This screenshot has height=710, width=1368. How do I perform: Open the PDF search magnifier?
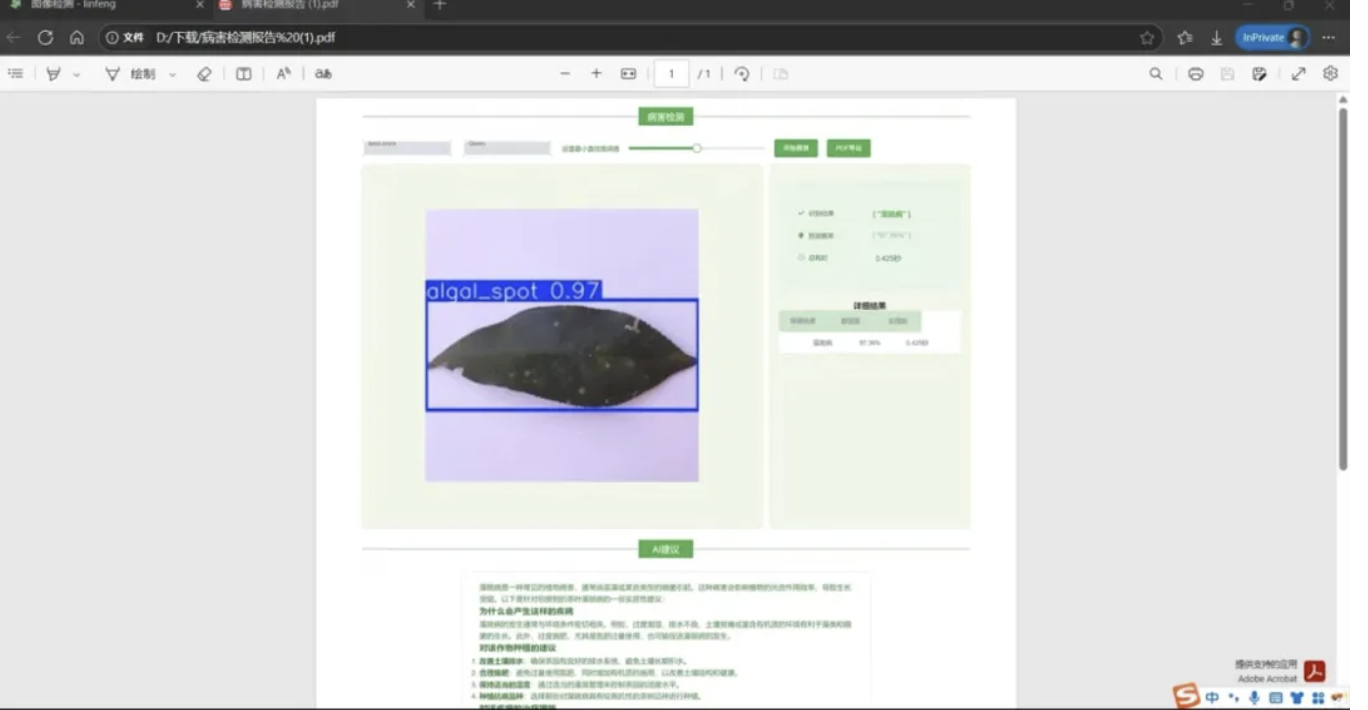pos(1156,74)
